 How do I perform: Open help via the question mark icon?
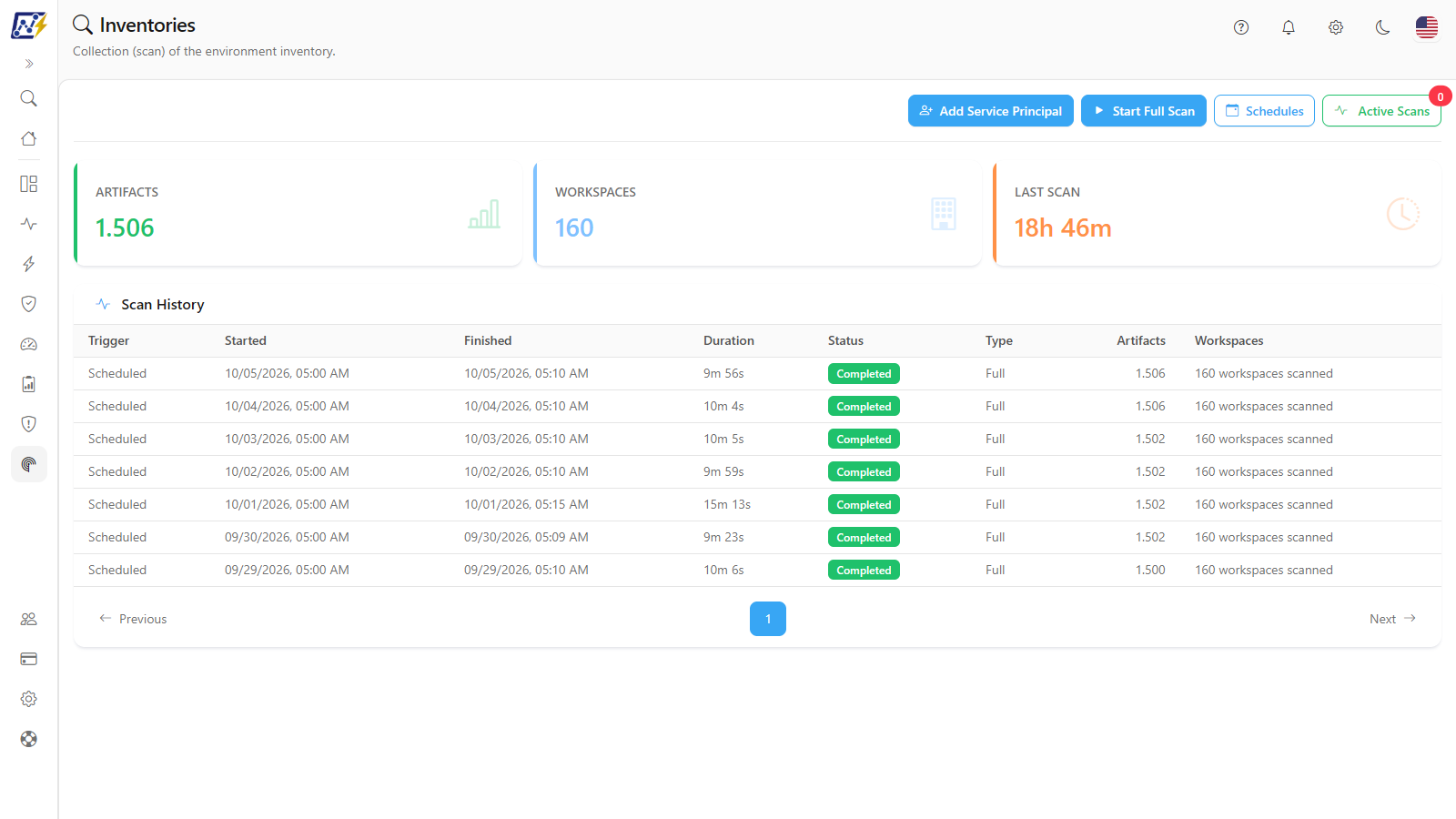(1241, 27)
